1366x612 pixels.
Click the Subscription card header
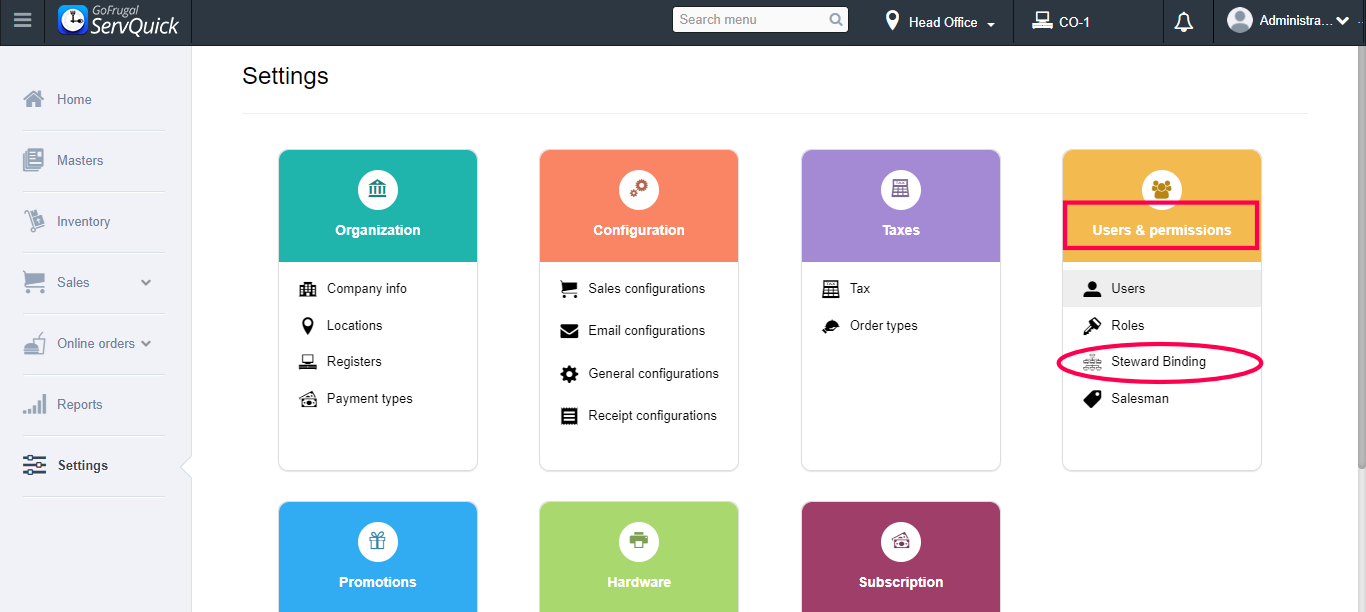pyautogui.click(x=901, y=556)
